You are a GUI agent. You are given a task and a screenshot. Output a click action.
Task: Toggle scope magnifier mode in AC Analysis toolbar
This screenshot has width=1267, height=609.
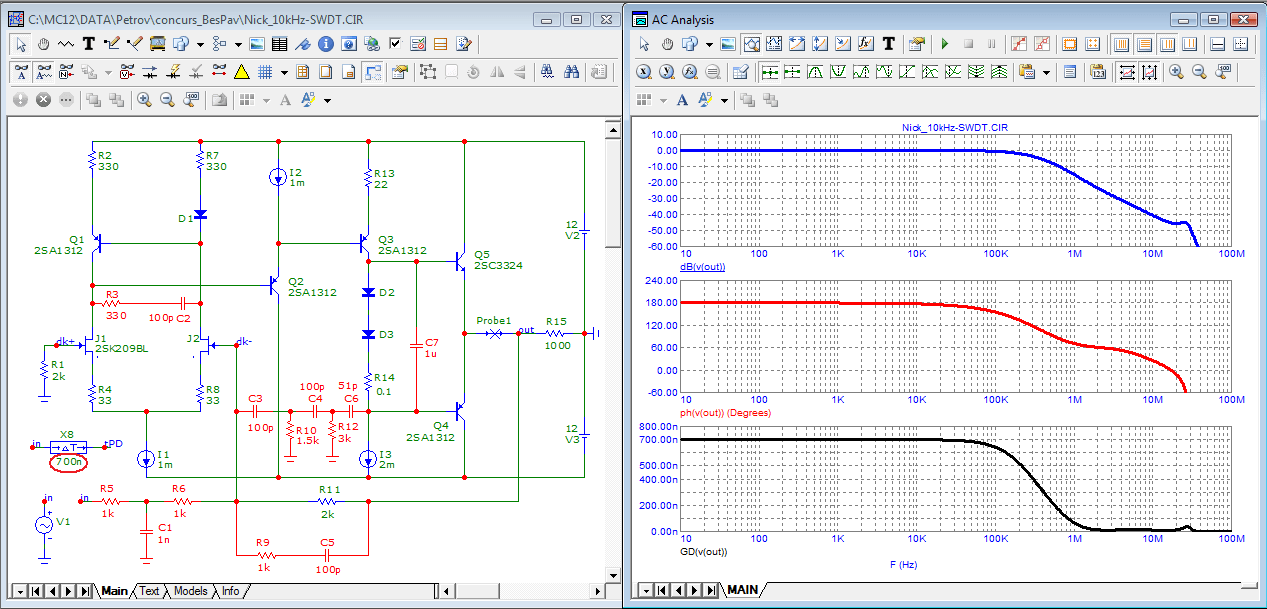pos(751,44)
